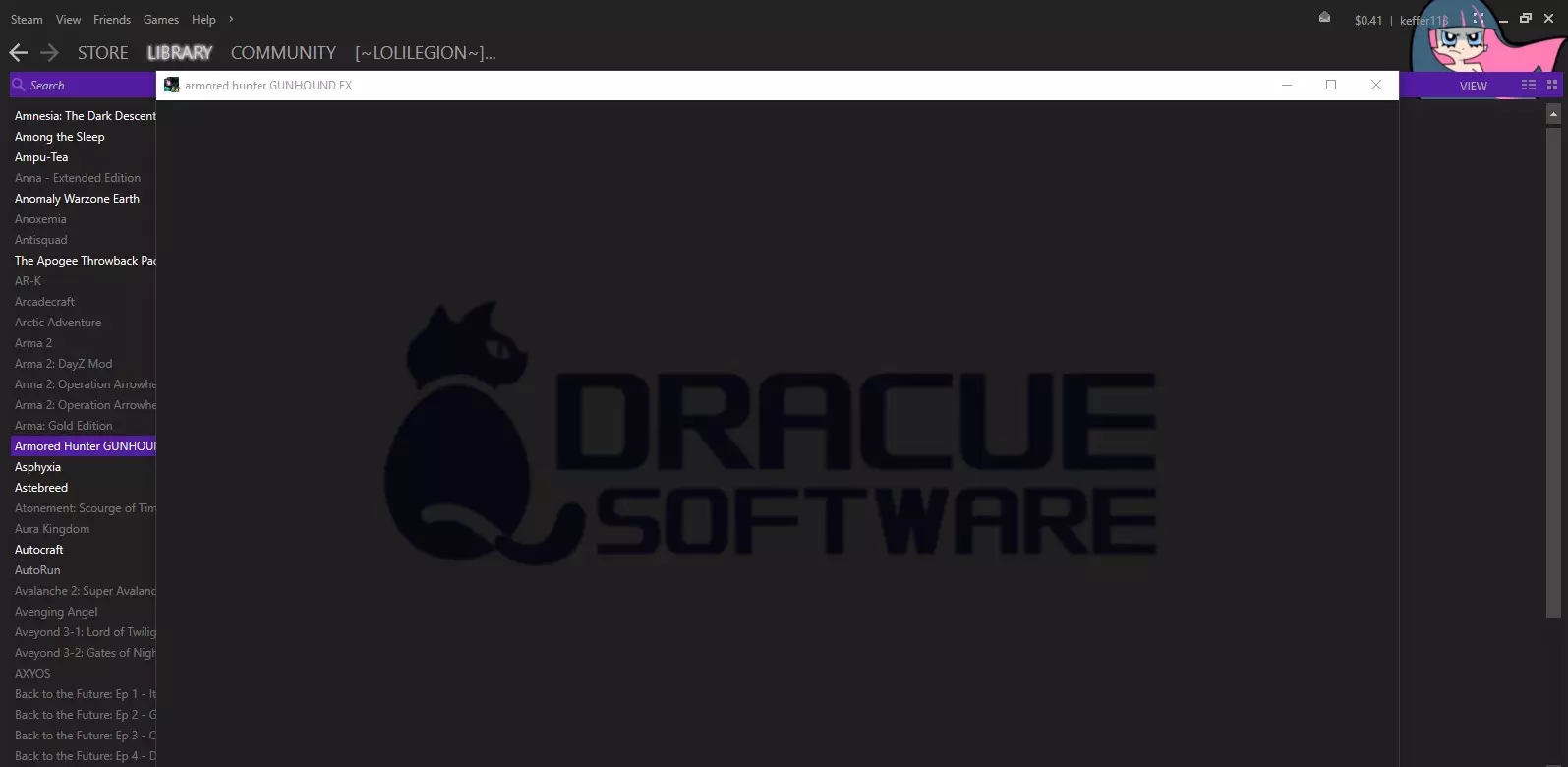1568x767 pixels.
Task: Switch library to grid view icon
Action: tap(1552, 86)
